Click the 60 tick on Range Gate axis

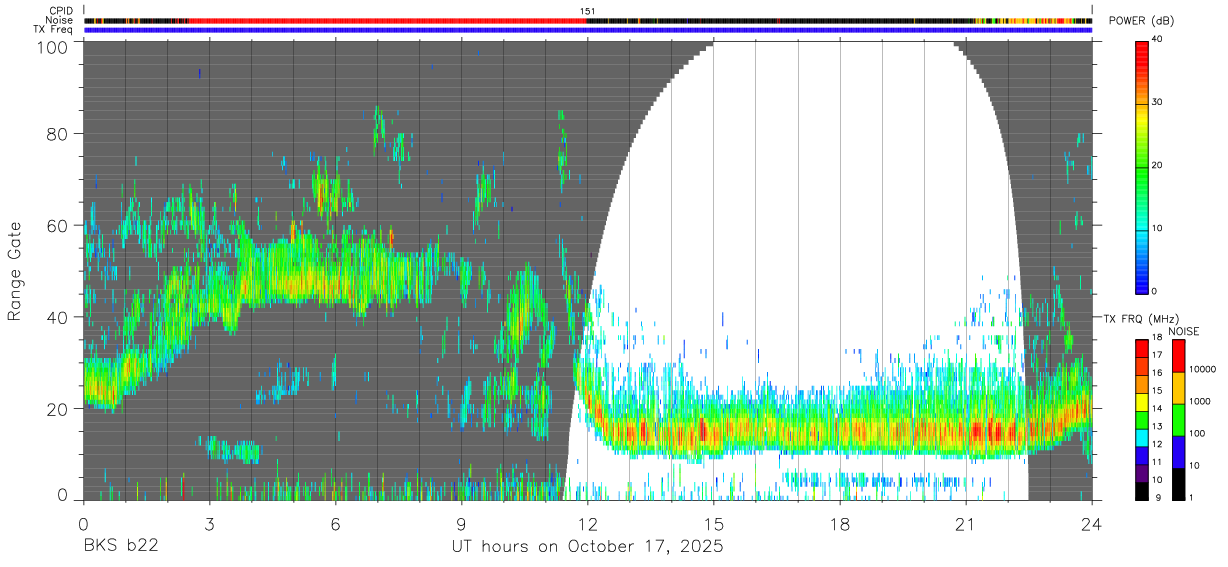coord(59,226)
